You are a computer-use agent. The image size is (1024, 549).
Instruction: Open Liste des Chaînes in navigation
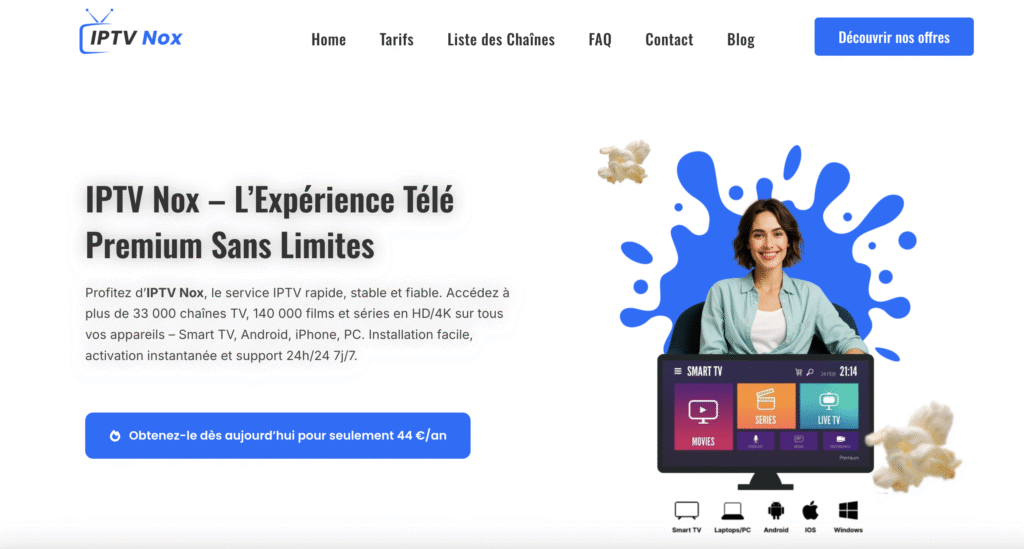point(501,39)
